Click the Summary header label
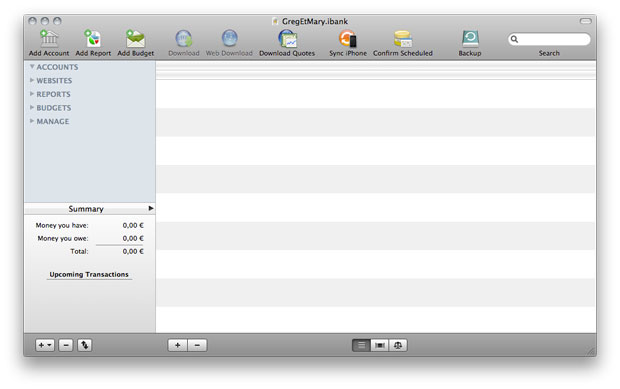This screenshot has height=389, width=620. coord(86,209)
